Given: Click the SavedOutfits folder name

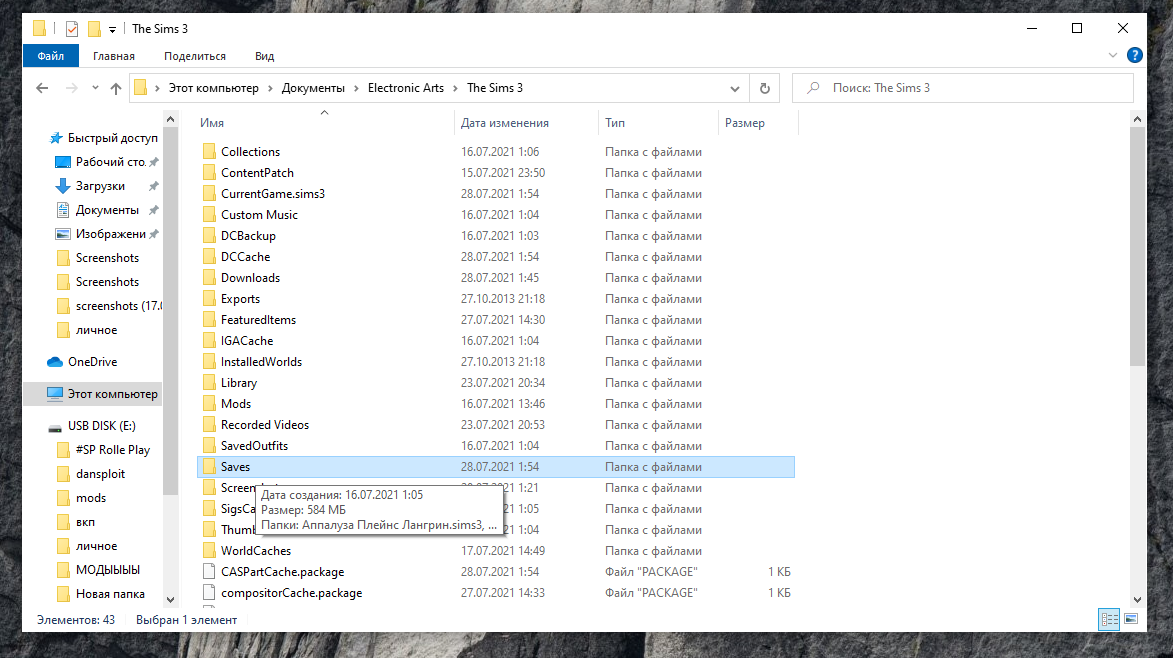Looking at the screenshot, I should [x=254, y=446].
